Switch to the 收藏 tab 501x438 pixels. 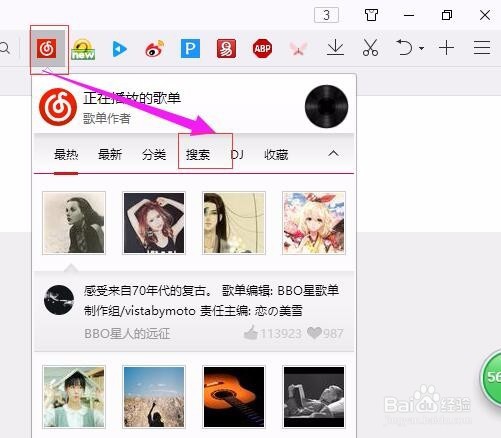(276, 155)
